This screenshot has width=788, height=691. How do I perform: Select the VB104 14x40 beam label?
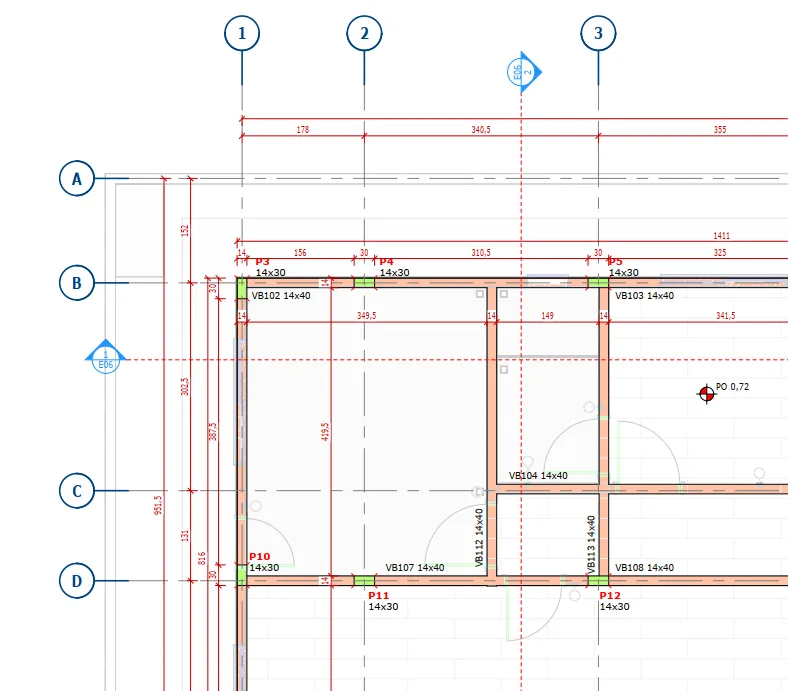[538, 476]
